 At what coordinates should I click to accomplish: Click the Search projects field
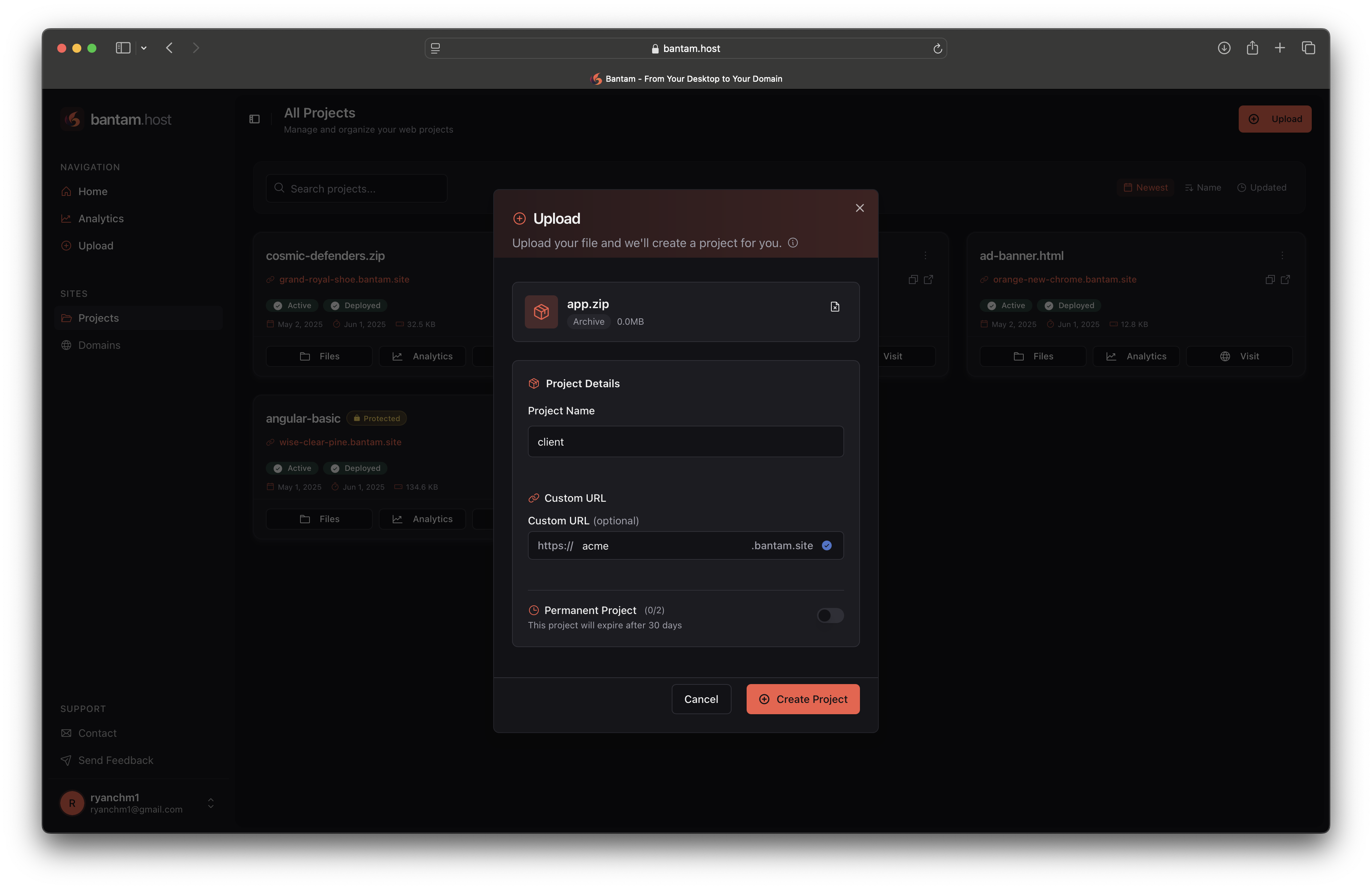tap(356, 189)
